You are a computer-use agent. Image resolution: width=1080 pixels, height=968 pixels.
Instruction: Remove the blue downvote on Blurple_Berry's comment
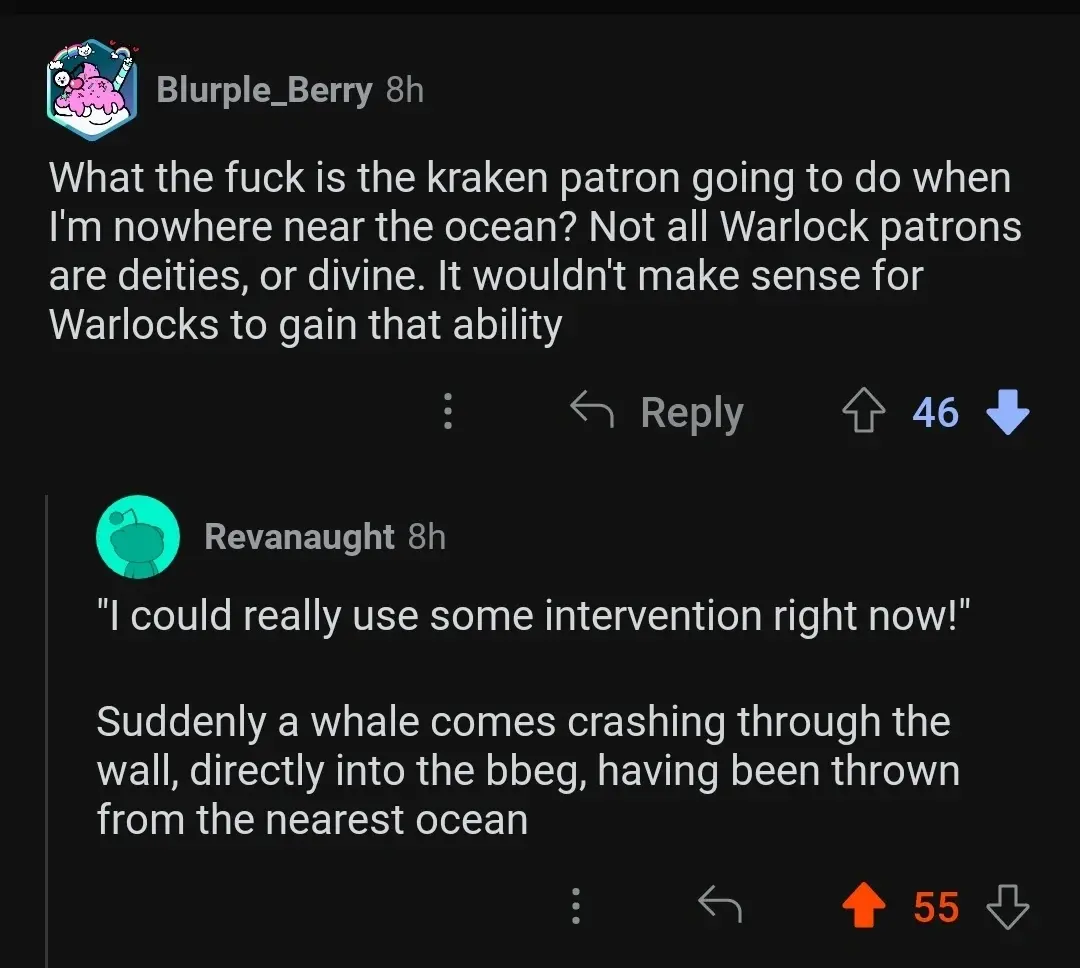(x=1007, y=411)
